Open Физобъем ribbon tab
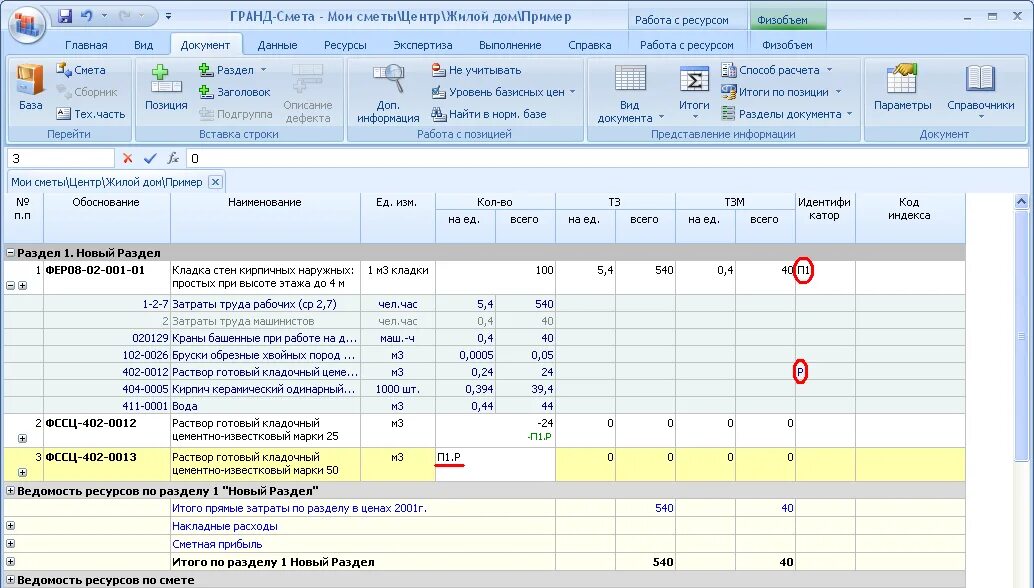 (787, 45)
